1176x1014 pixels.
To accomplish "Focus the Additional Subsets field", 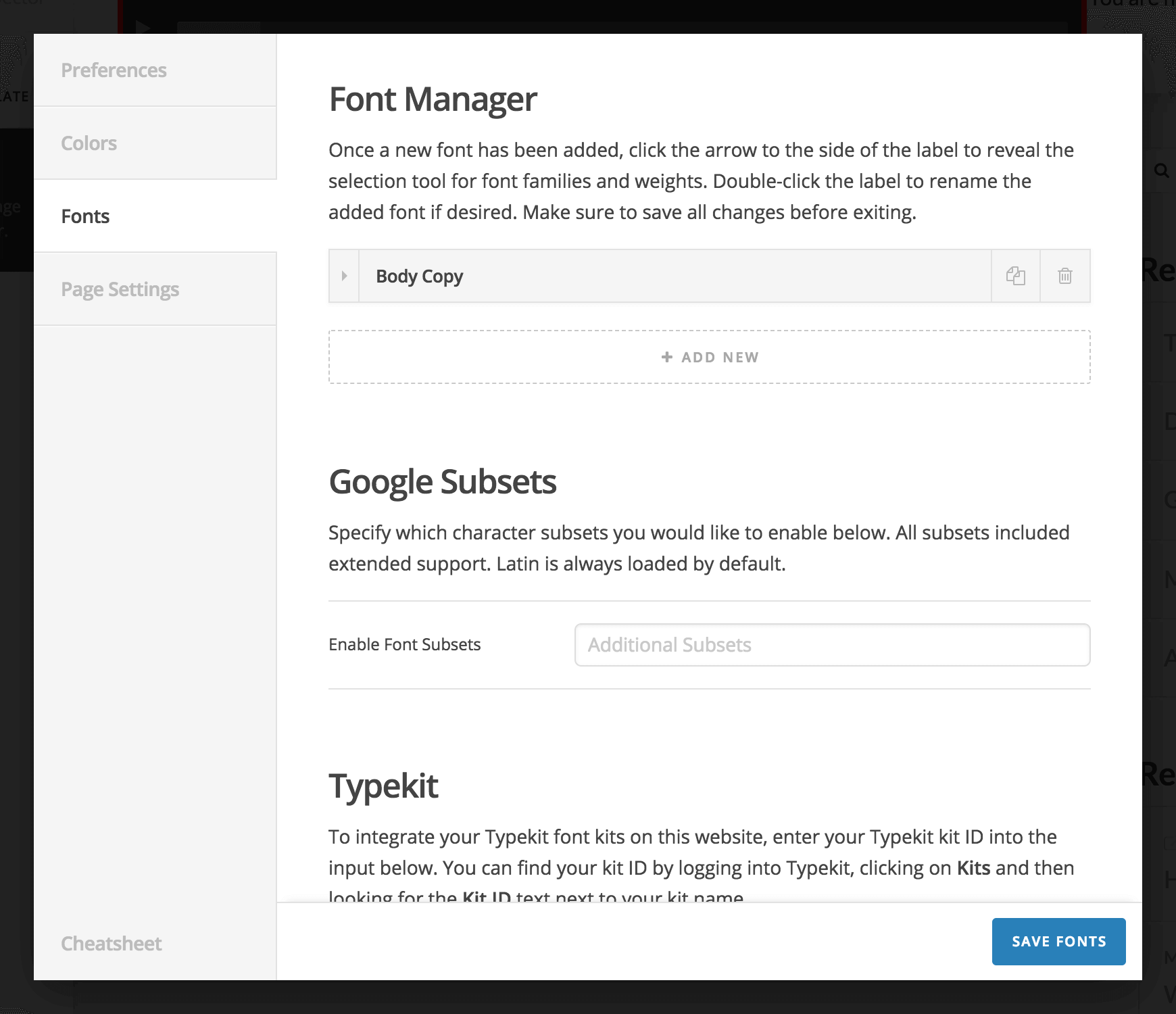I will (x=832, y=645).
